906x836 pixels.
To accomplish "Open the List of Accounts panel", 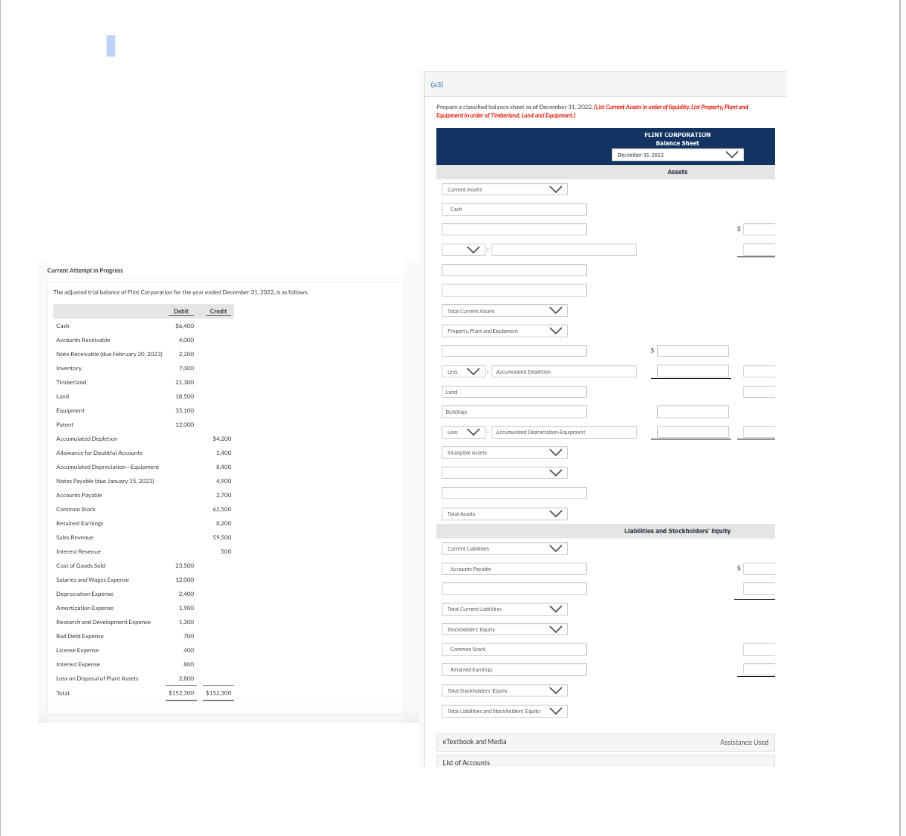I will [466, 762].
